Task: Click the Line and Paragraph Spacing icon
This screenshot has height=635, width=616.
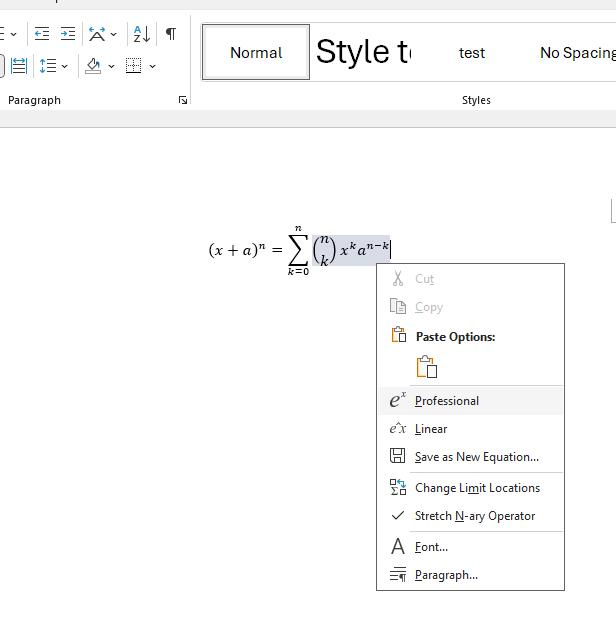Action: coord(48,66)
